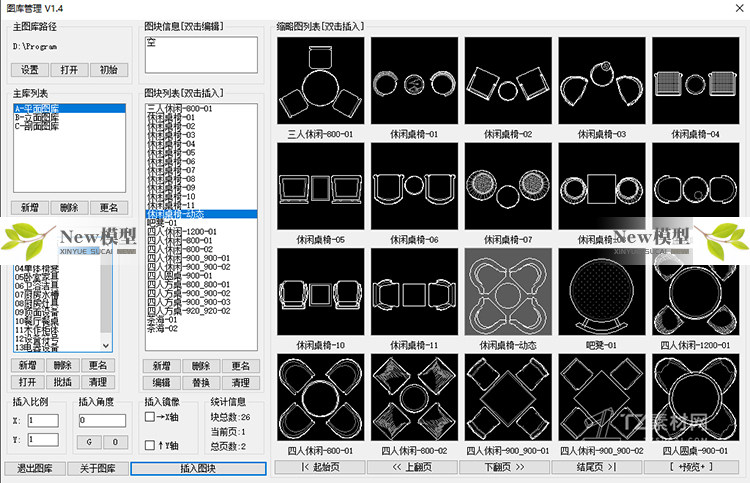Viewport: 750px width, 483px height.
Task: Select the 休闲桌椅-10 thumbnail preview
Action: click(320, 292)
